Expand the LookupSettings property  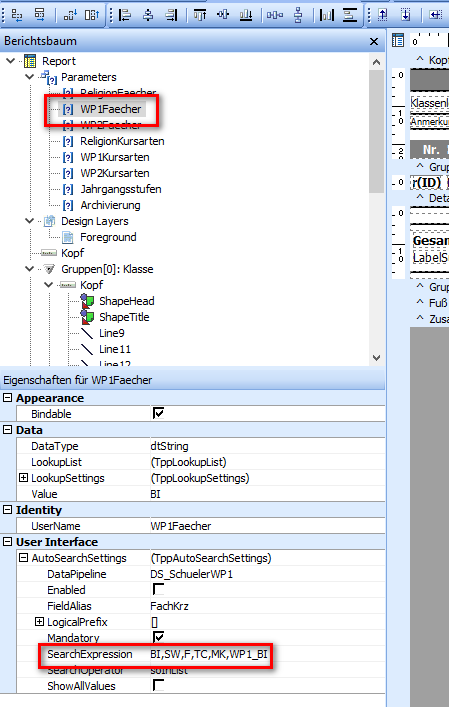tap(23, 477)
